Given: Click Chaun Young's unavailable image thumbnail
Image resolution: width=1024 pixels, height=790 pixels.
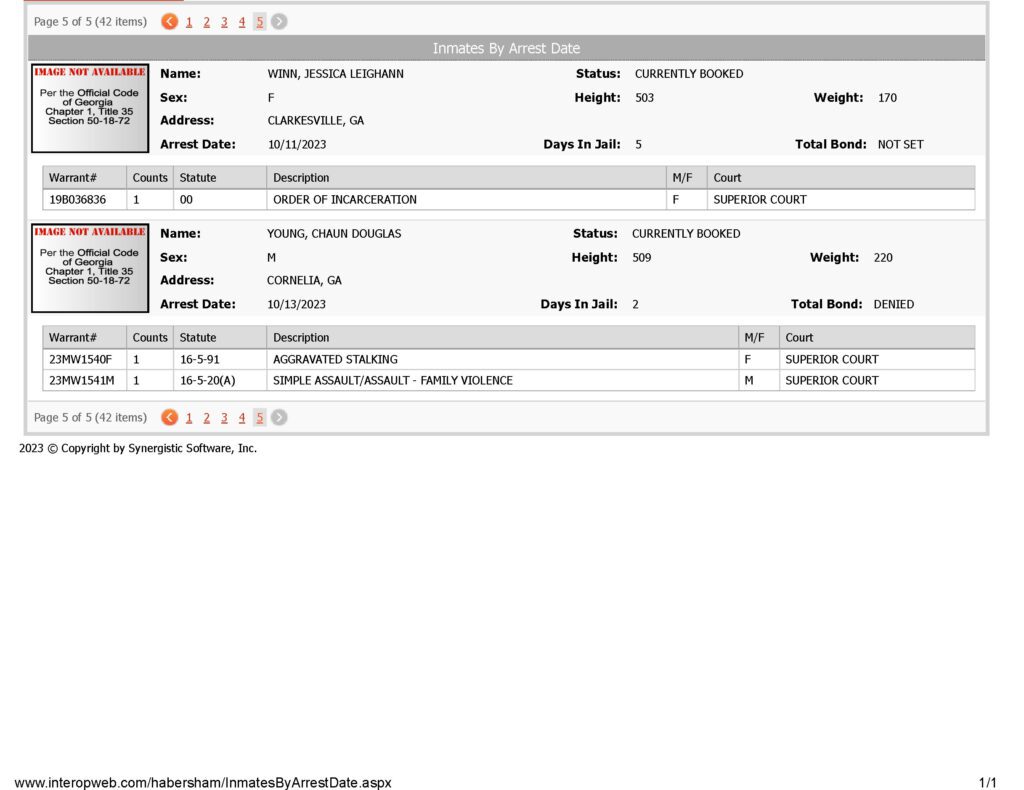Looking at the screenshot, I should pos(90,268).
